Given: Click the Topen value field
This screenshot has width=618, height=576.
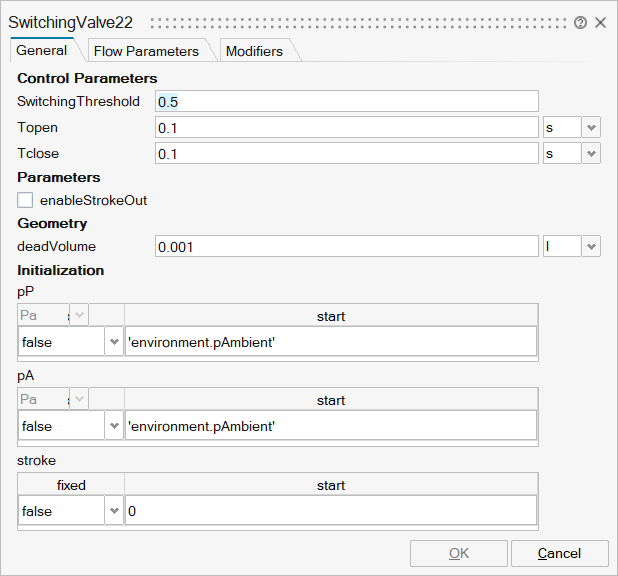Looking at the screenshot, I should click(346, 127).
